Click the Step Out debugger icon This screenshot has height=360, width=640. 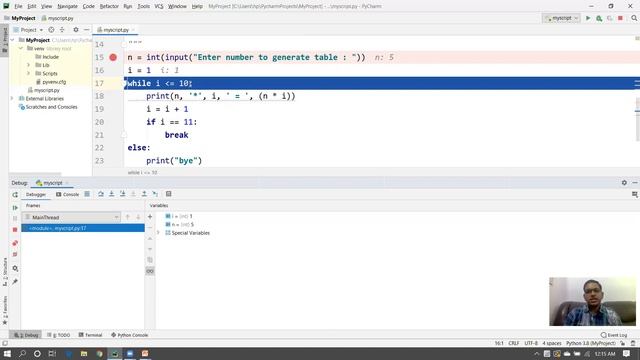pyautogui.click(x=144, y=194)
